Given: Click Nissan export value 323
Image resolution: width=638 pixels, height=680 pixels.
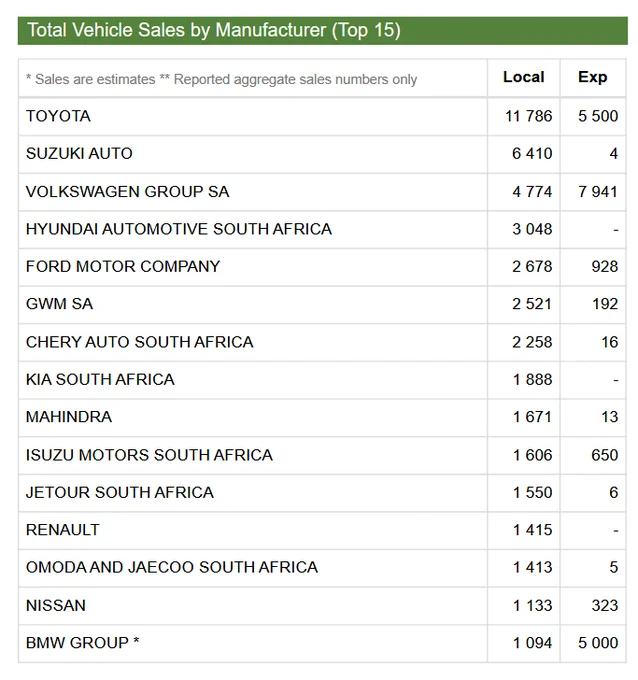Looking at the screenshot, I should (605, 605).
